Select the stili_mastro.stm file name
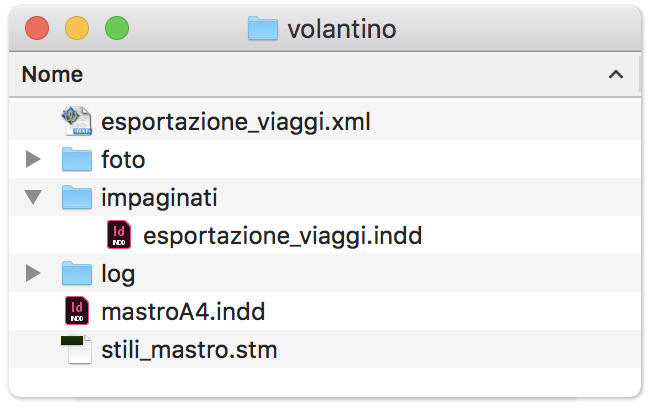This screenshot has height=409, width=650. (189, 350)
